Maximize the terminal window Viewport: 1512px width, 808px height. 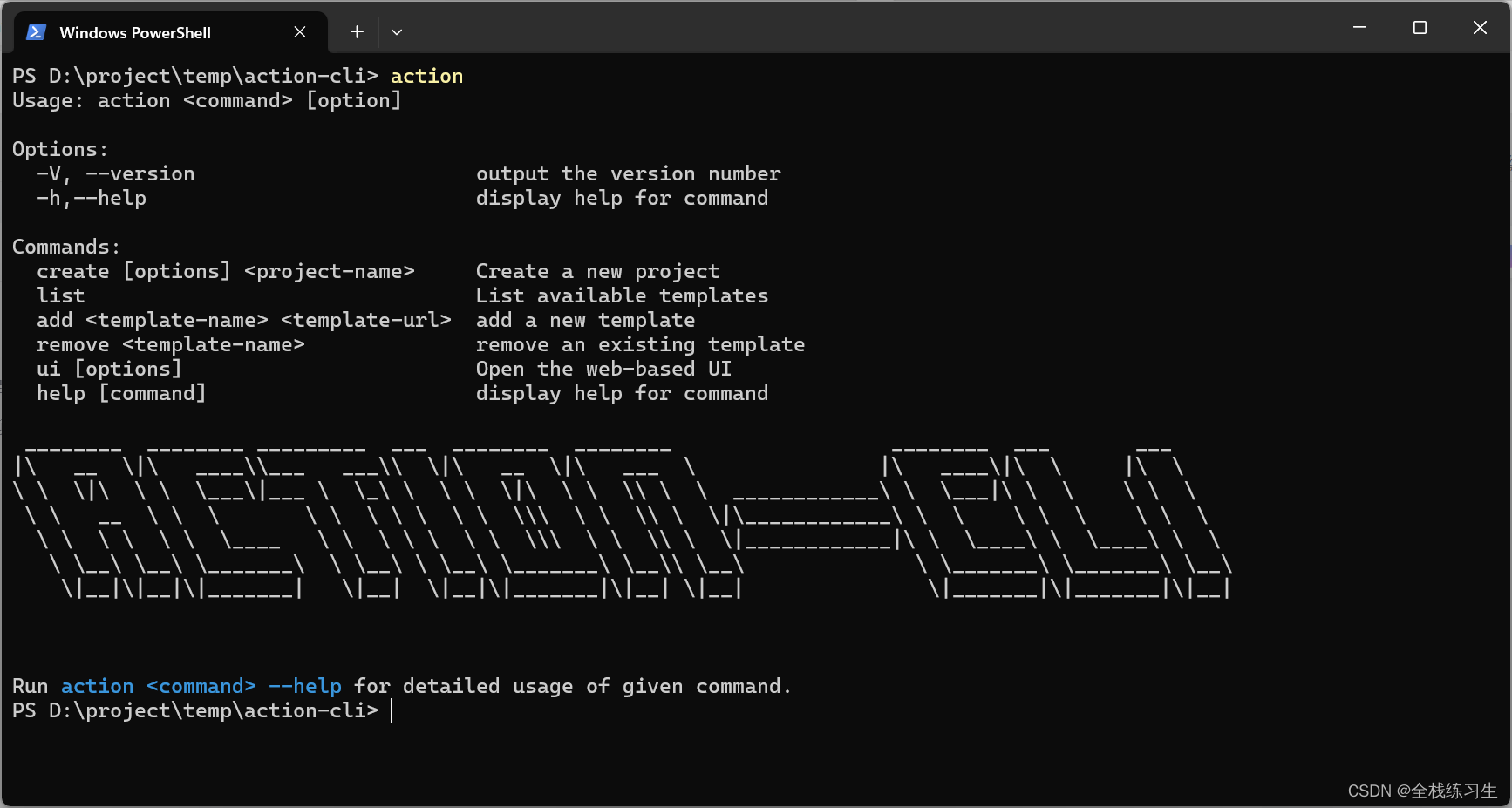(1420, 28)
